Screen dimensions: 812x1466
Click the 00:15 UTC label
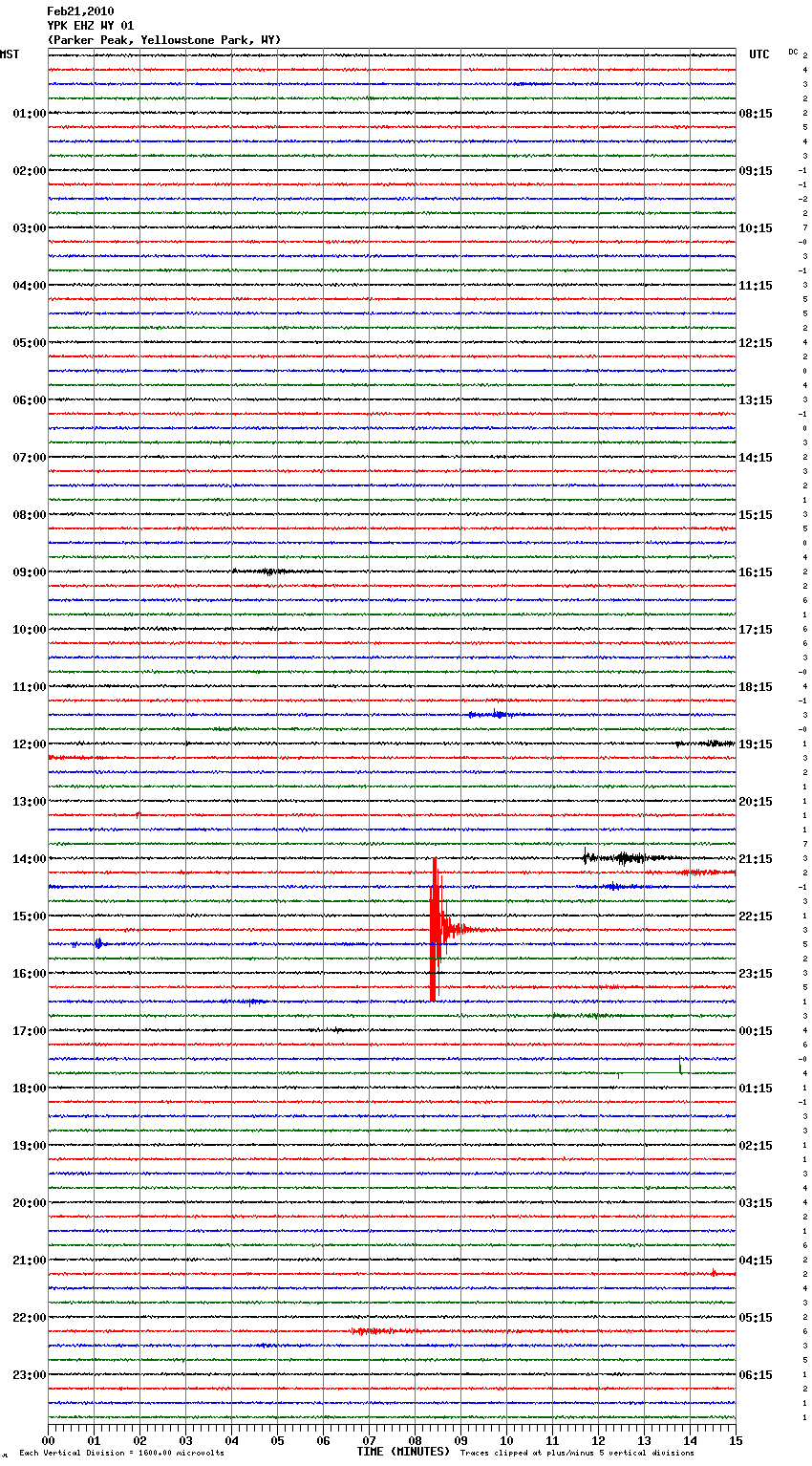click(756, 1031)
